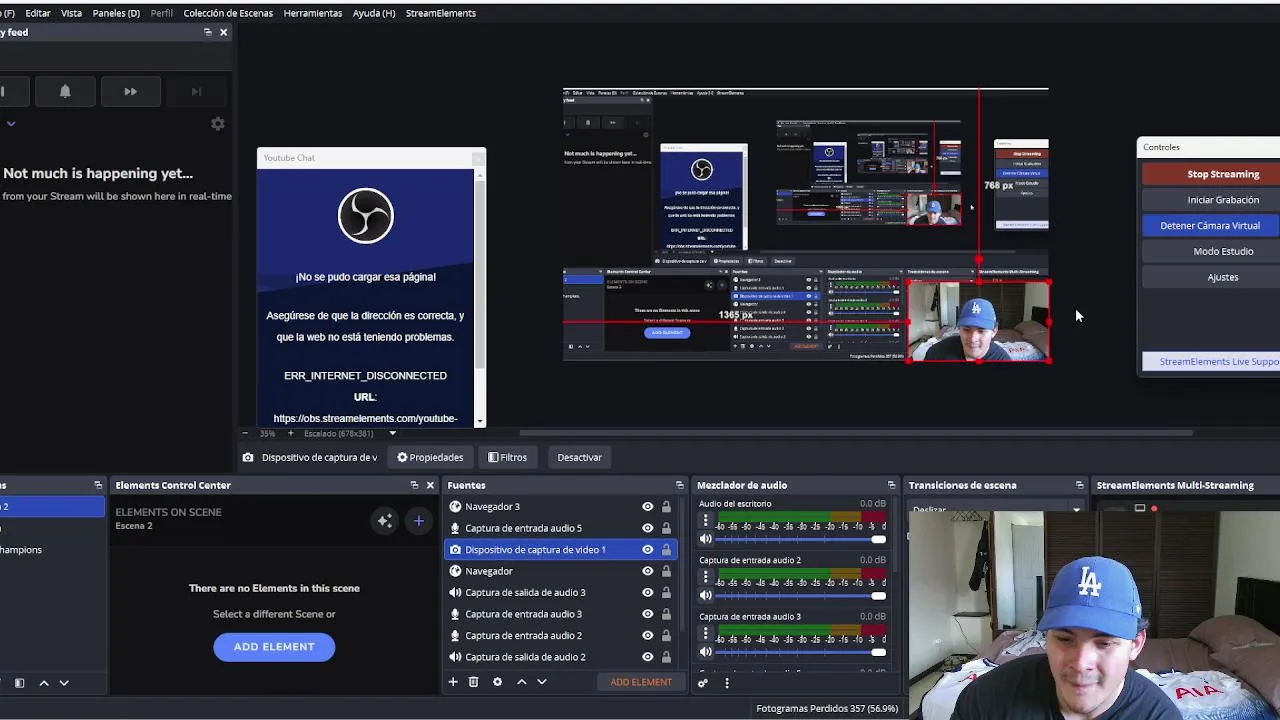Open the Herramientas menu

coord(313,13)
